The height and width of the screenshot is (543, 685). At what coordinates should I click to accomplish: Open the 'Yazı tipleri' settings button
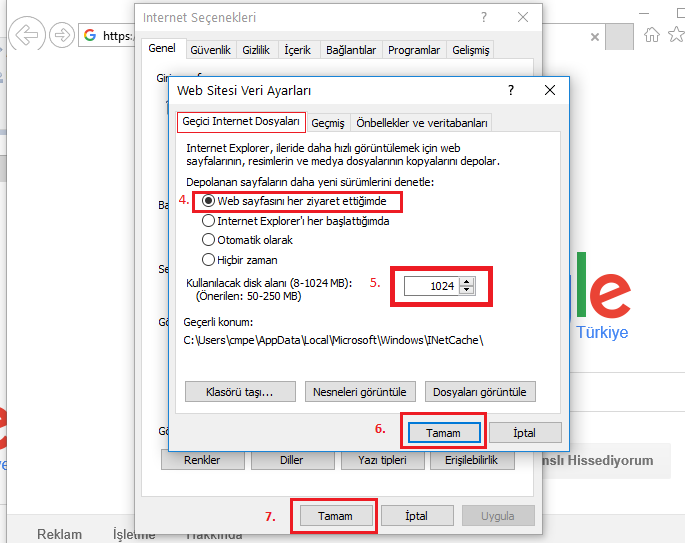(375, 461)
